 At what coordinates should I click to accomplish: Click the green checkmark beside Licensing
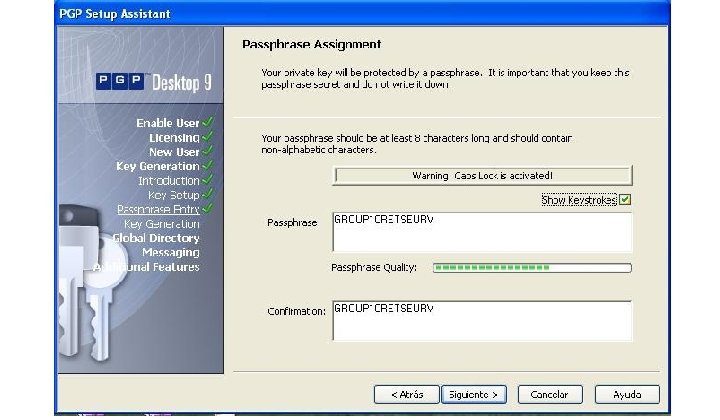tap(208, 136)
